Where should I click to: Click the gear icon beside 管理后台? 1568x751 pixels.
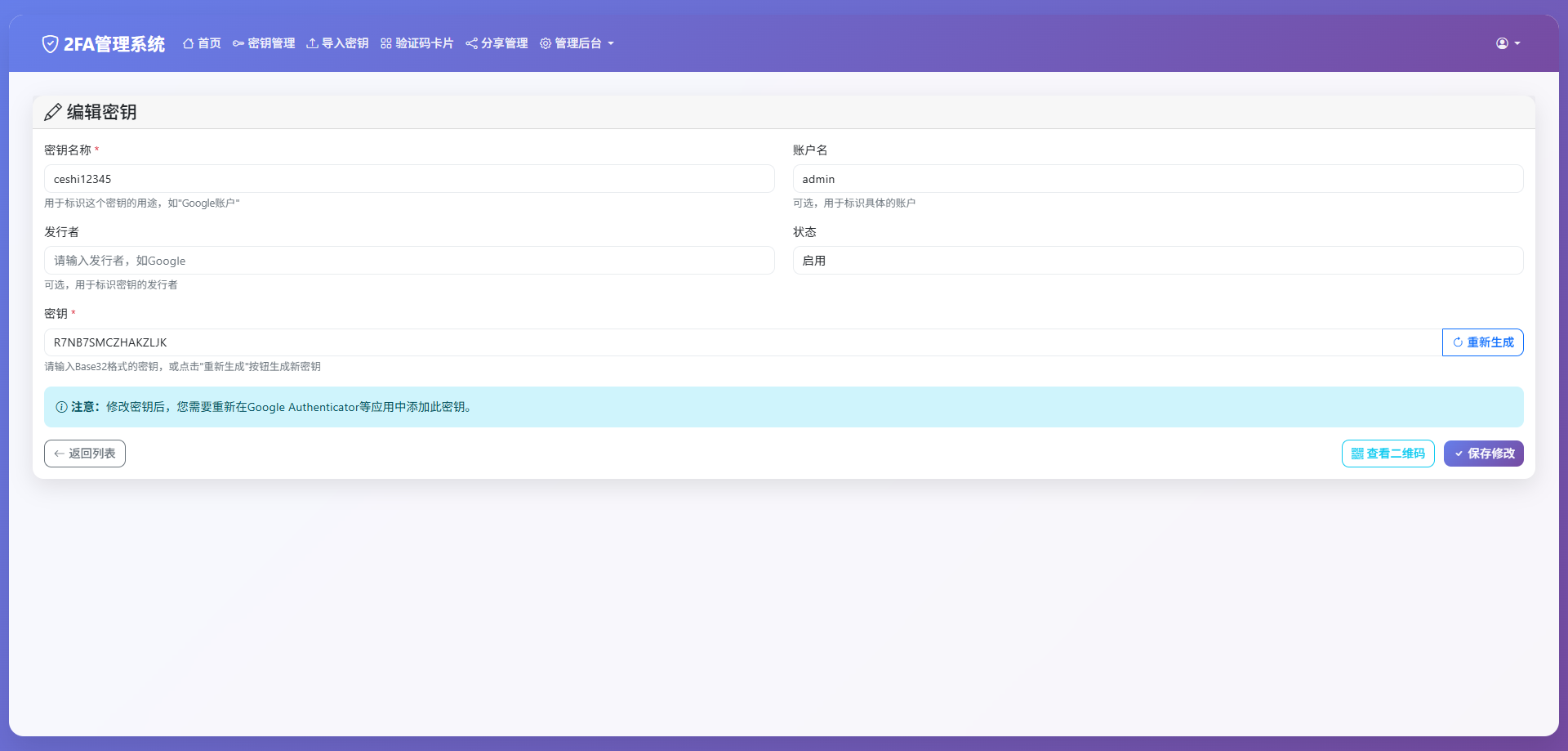click(x=546, y=43)
